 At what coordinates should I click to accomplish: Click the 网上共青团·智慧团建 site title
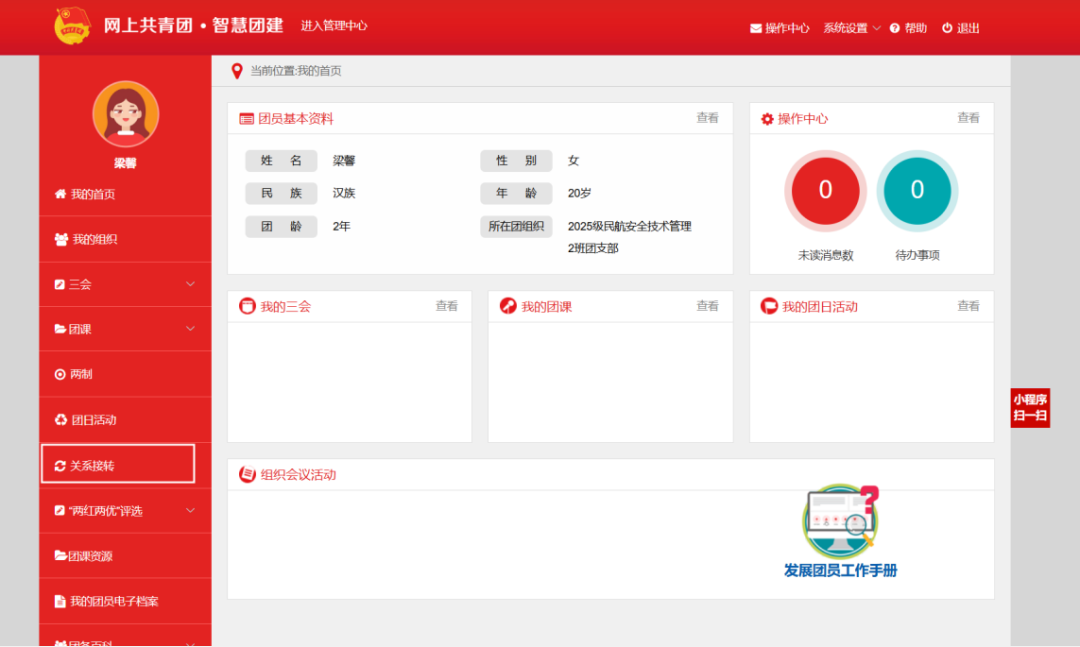[x=194, y=25]
